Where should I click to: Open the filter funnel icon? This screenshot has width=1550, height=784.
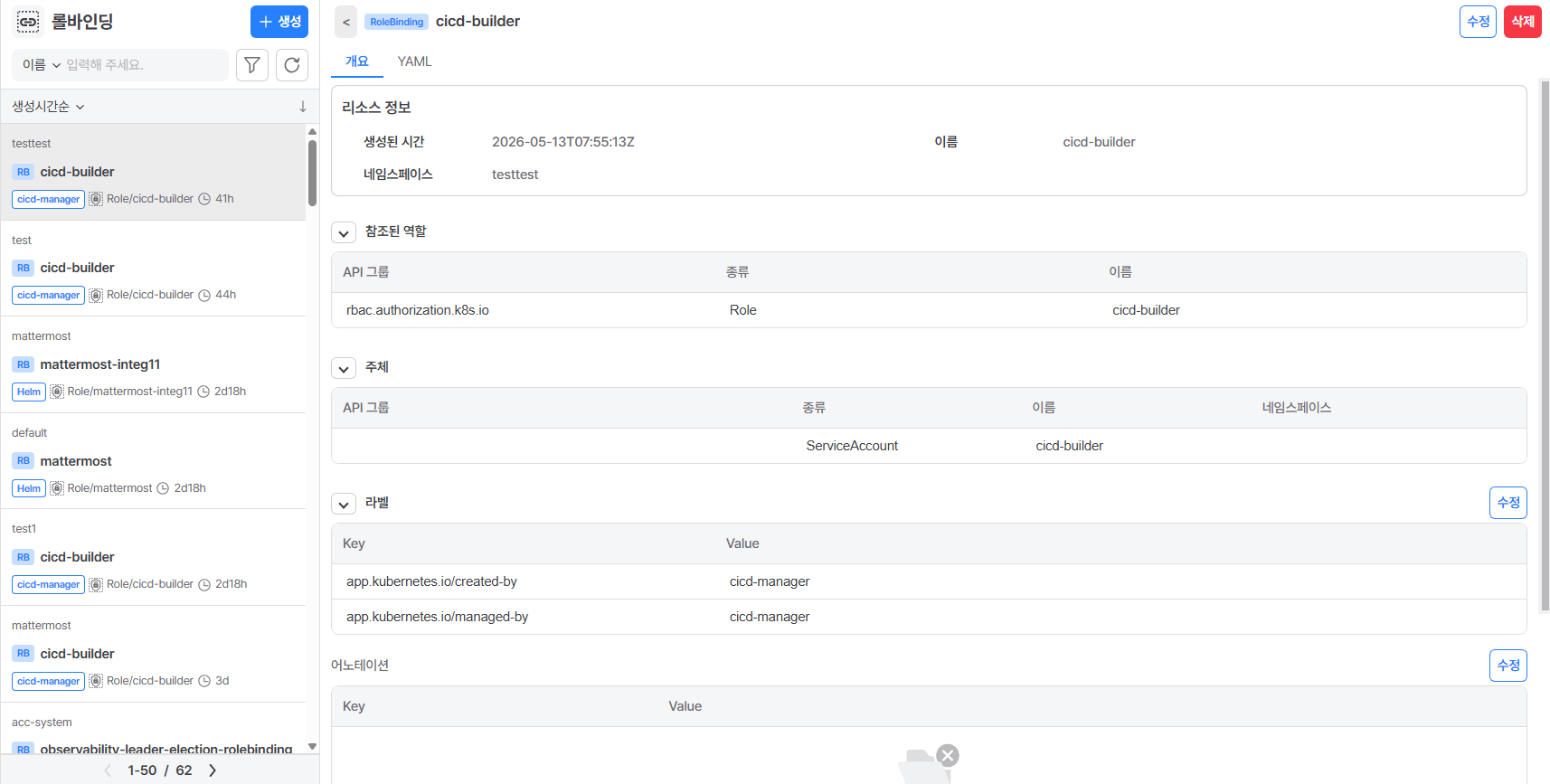(252, 65)
